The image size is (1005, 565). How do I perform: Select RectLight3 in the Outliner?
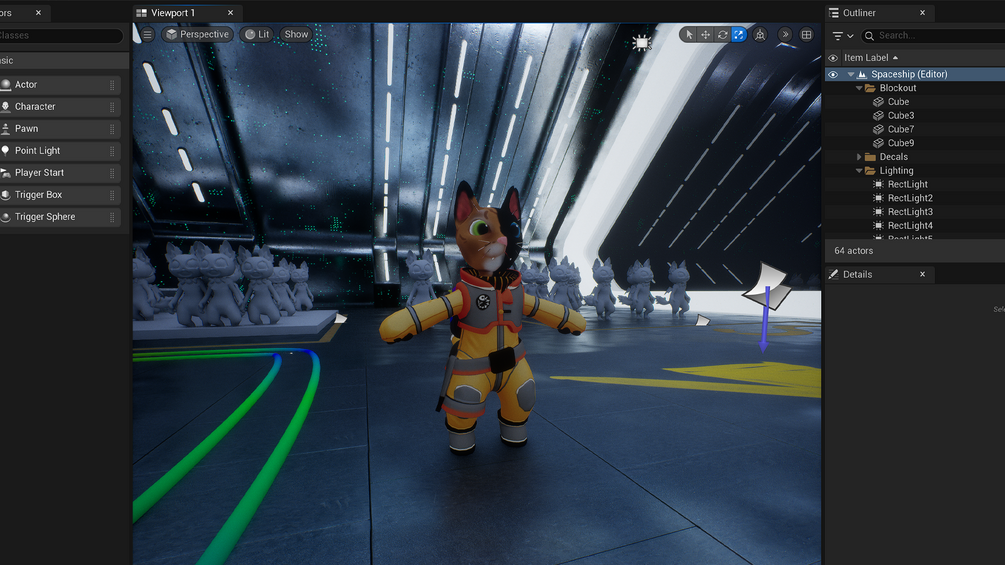[915, 212]
